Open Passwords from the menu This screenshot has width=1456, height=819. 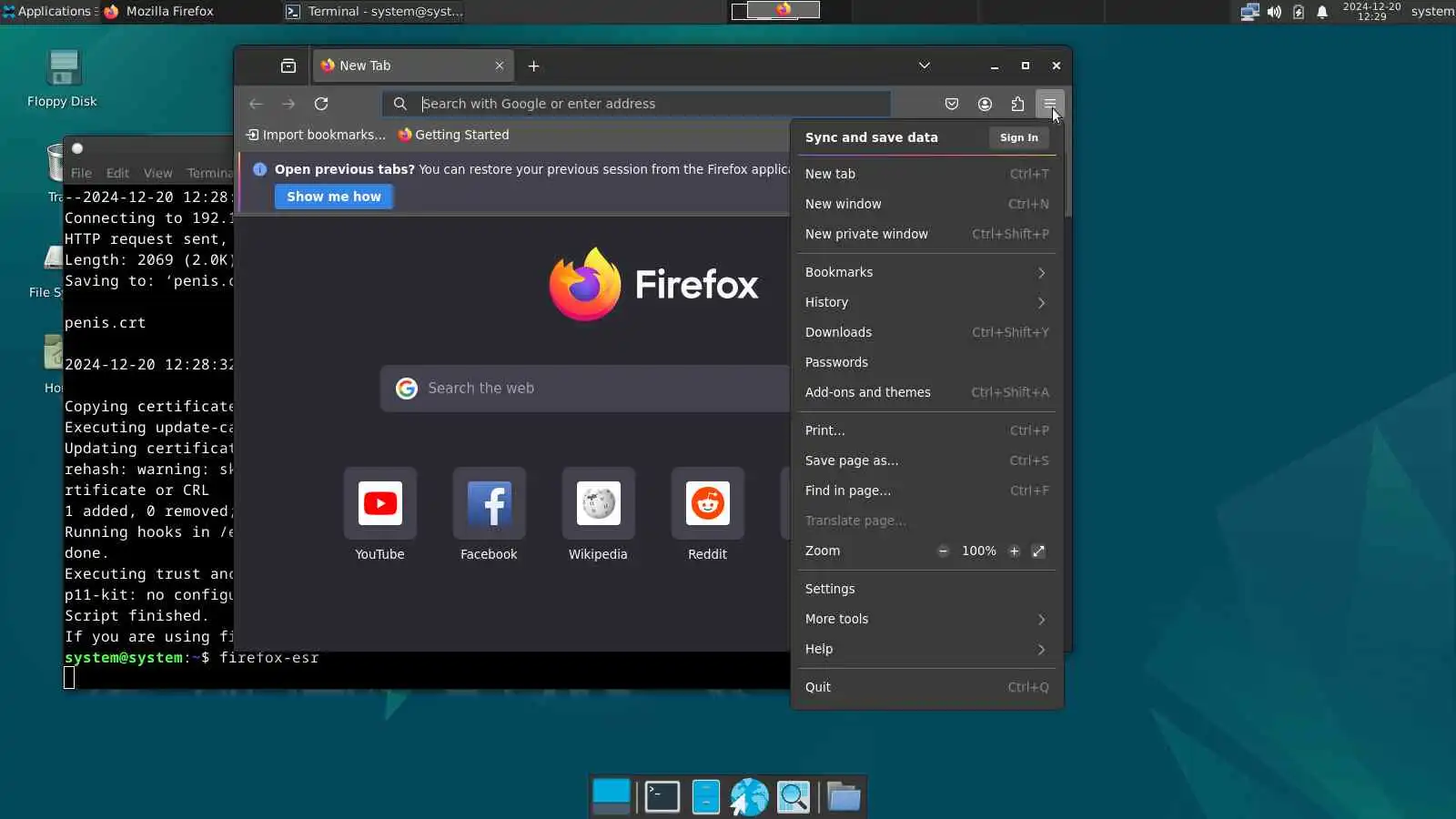(x=927, y=362)
